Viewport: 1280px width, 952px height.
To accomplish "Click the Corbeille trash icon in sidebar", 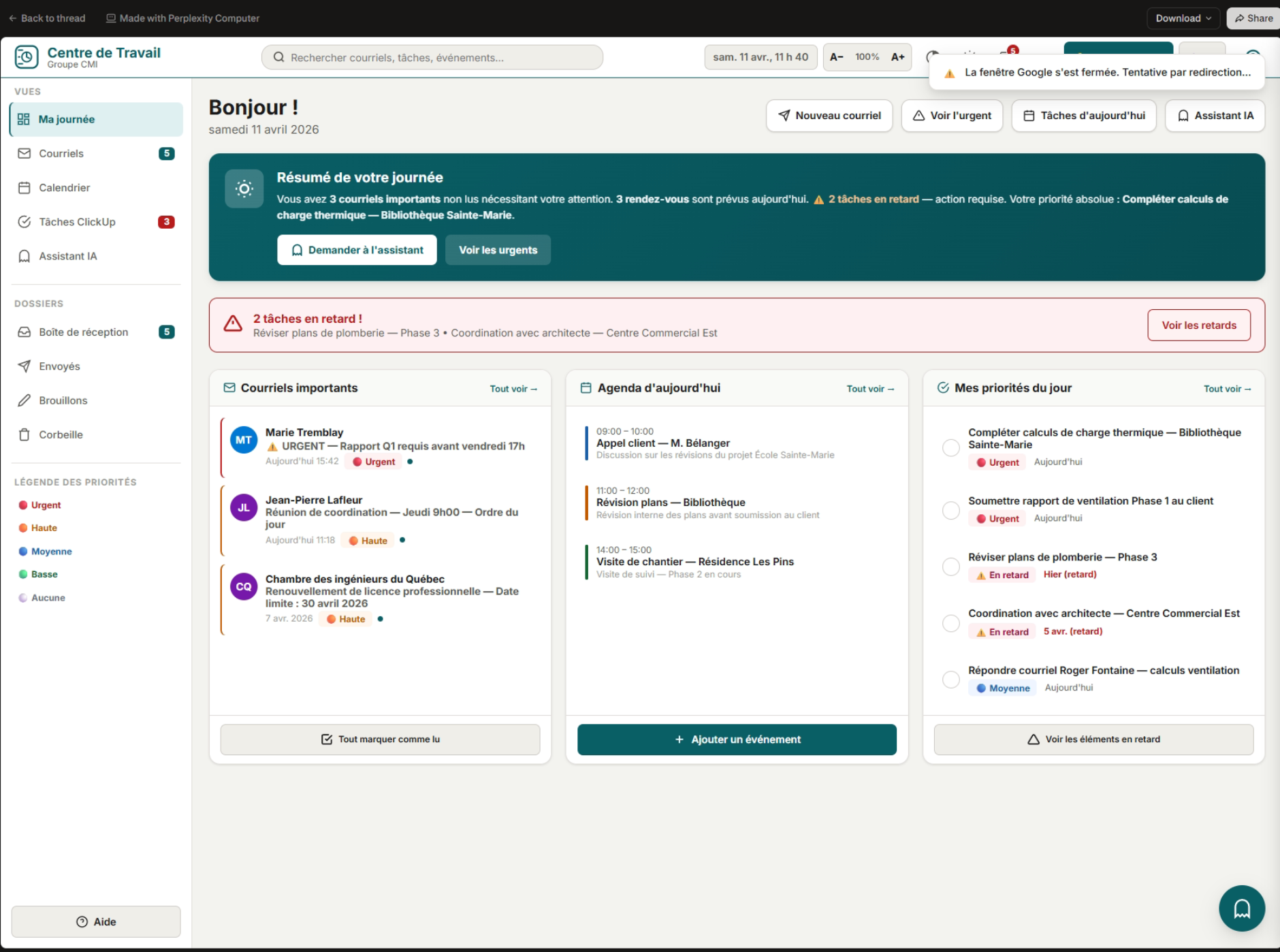I will pos(25,434).
